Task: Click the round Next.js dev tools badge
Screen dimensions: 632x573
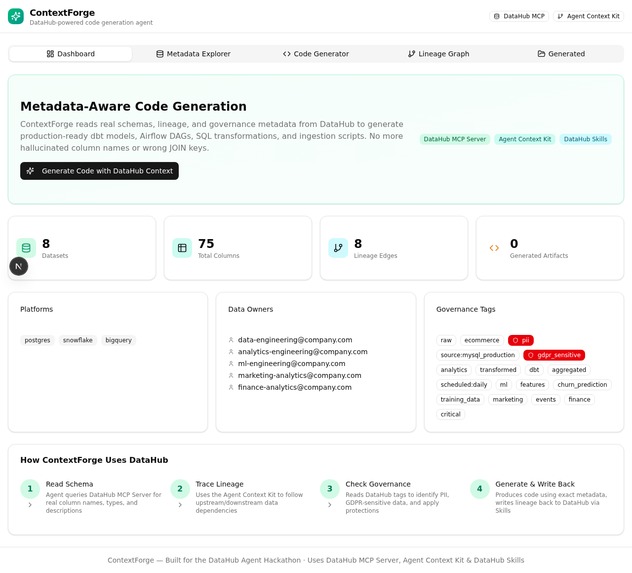Action: click(19, 266)
